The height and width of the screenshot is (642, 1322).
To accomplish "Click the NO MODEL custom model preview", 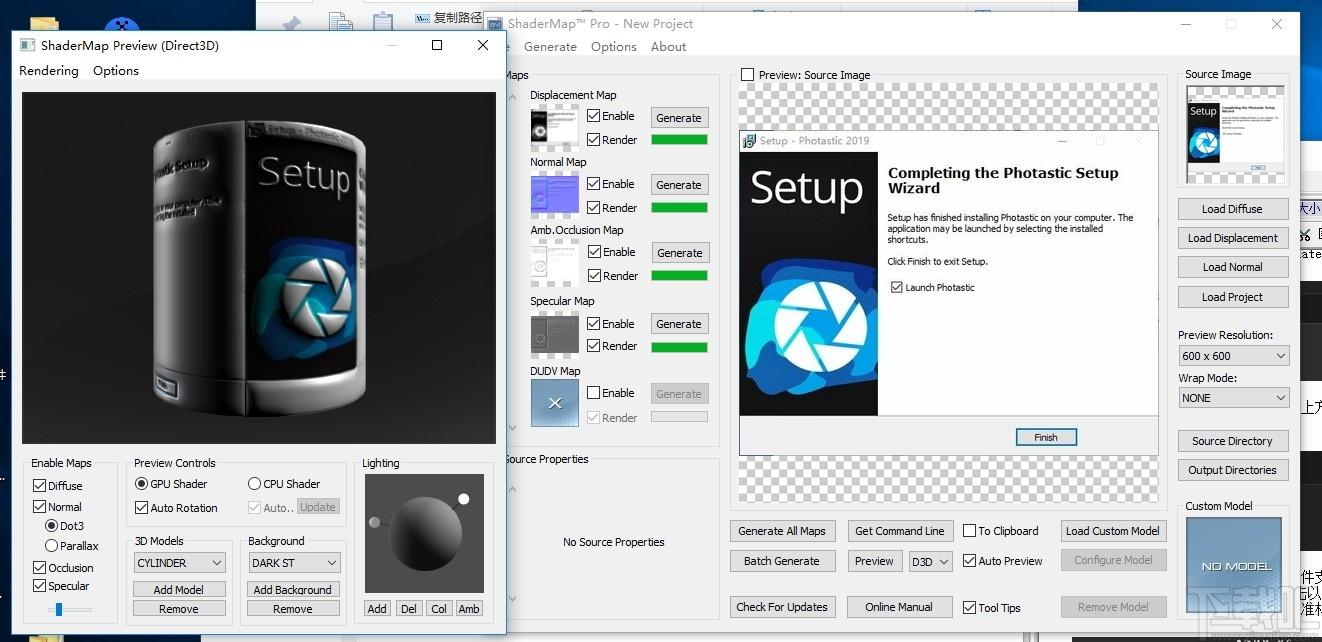I will (1233, 566).
